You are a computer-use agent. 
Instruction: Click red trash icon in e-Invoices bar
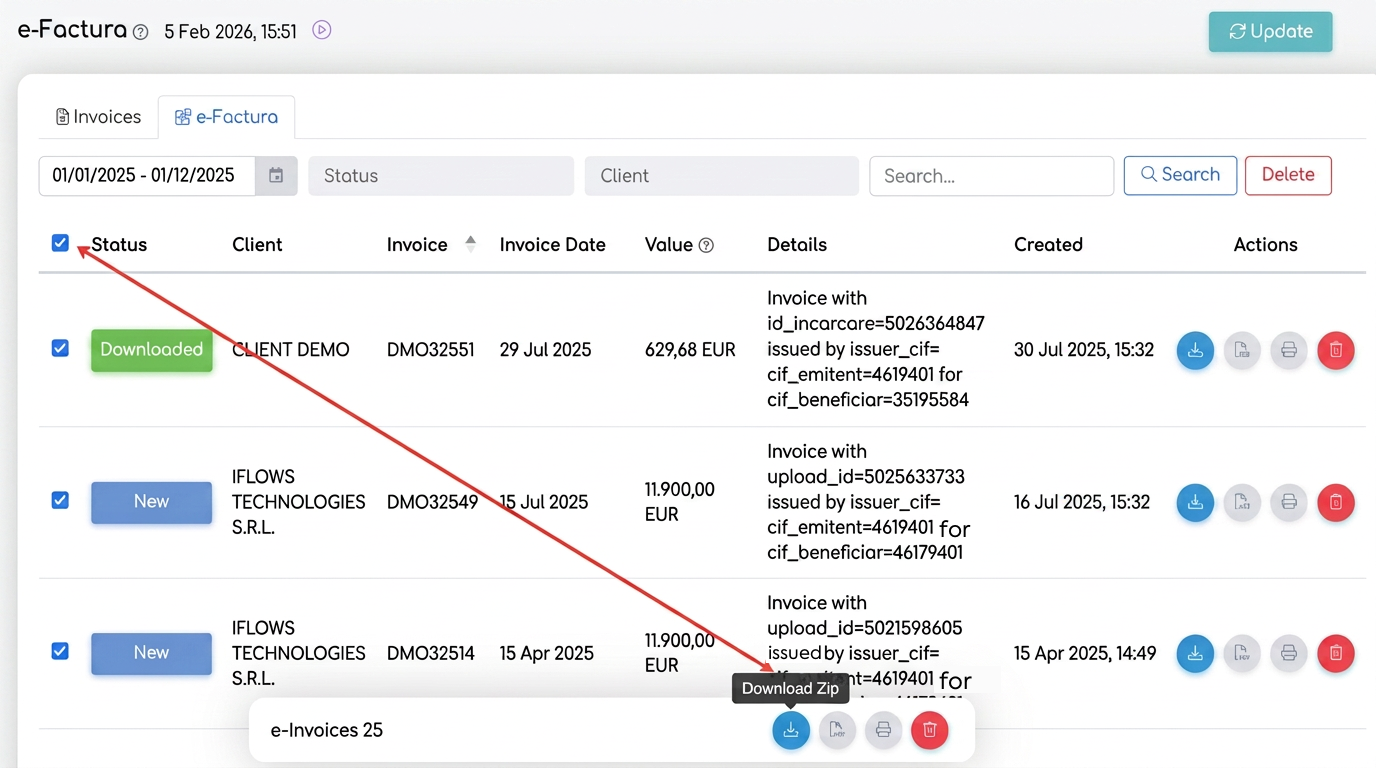(929, 730)
